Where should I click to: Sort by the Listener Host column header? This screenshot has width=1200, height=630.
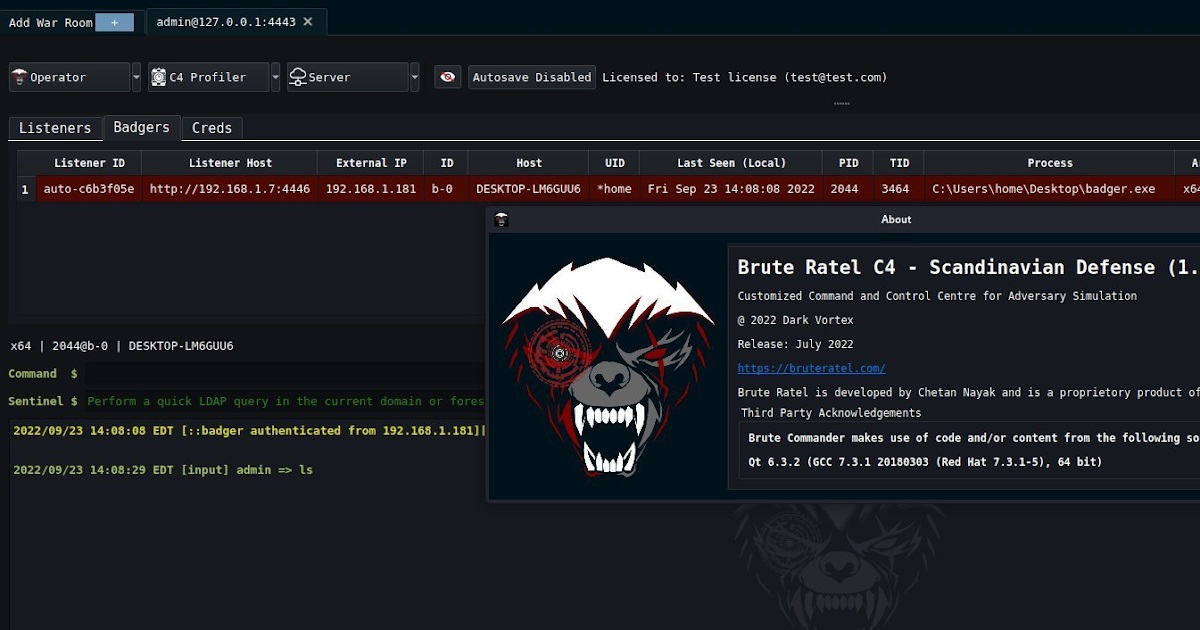[x=230, y=163]
